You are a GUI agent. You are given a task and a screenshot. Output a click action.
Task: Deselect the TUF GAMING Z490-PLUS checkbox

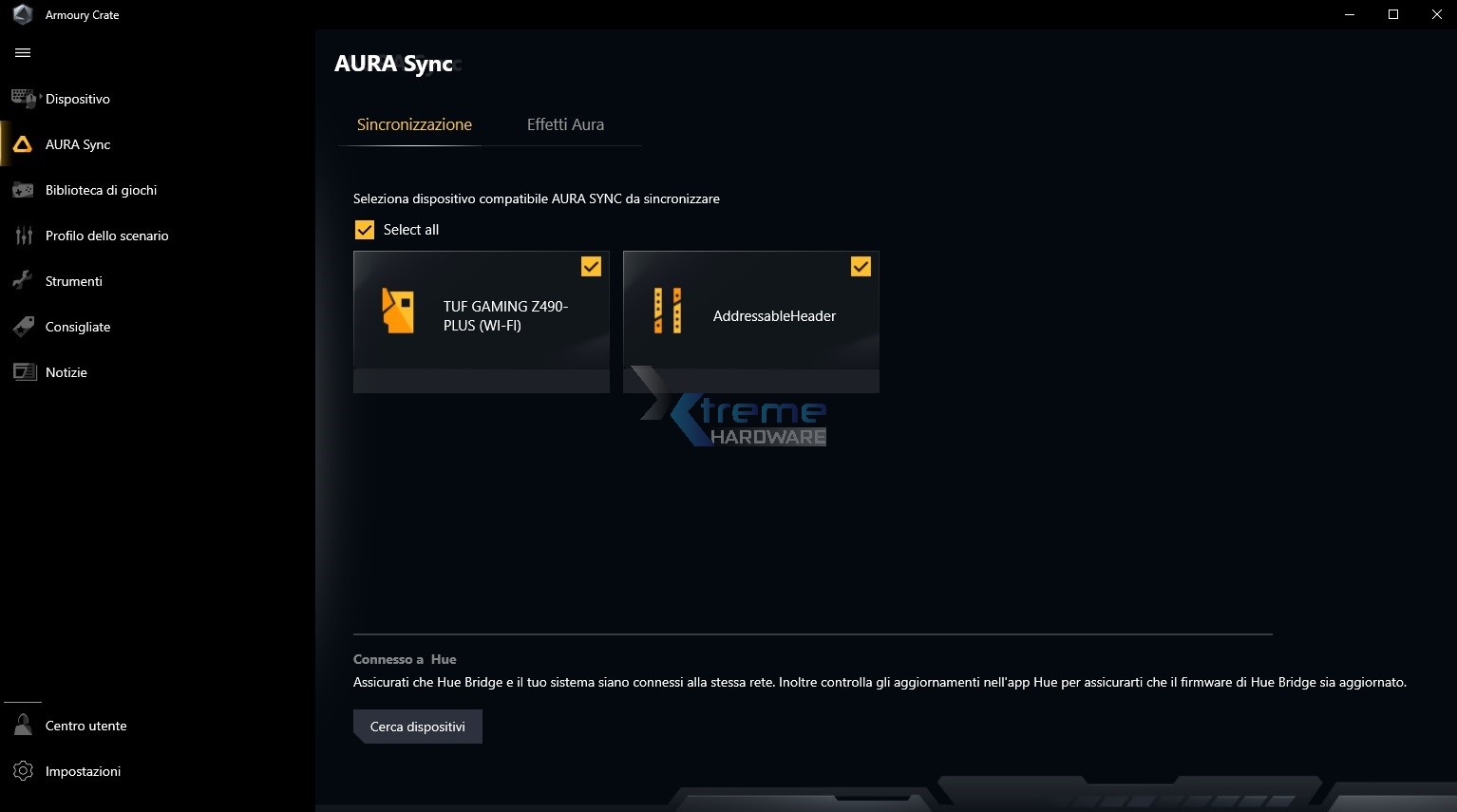[x=591, y=266]
